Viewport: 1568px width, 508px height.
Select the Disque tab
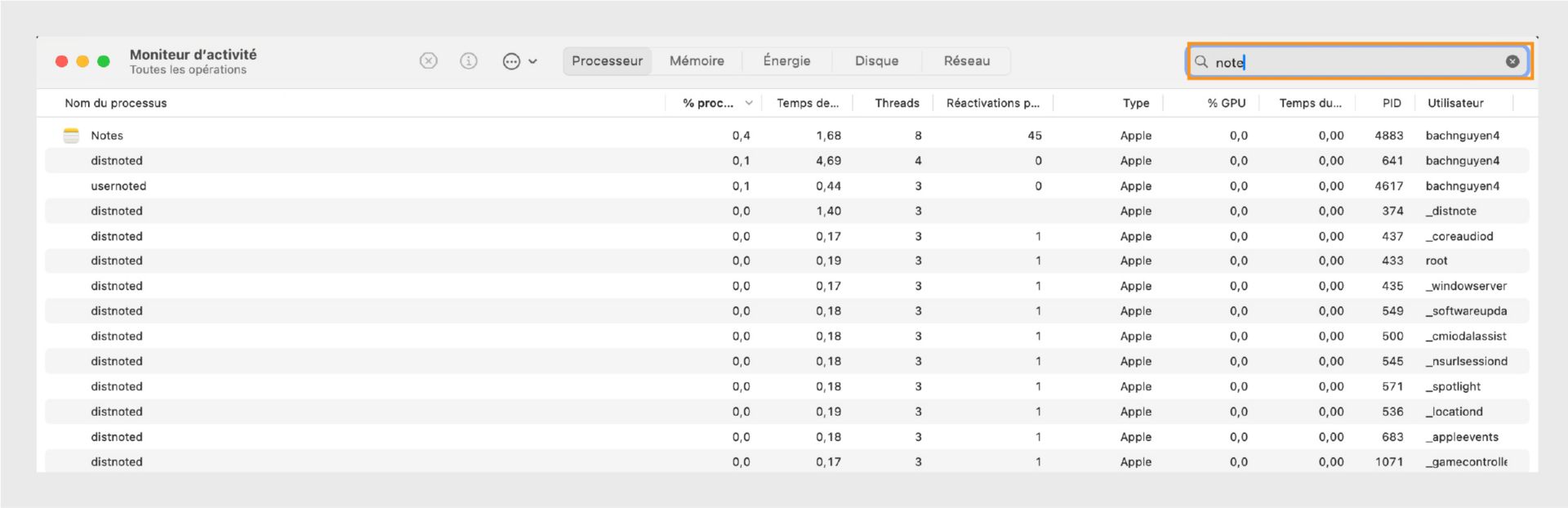pos(876,61)
